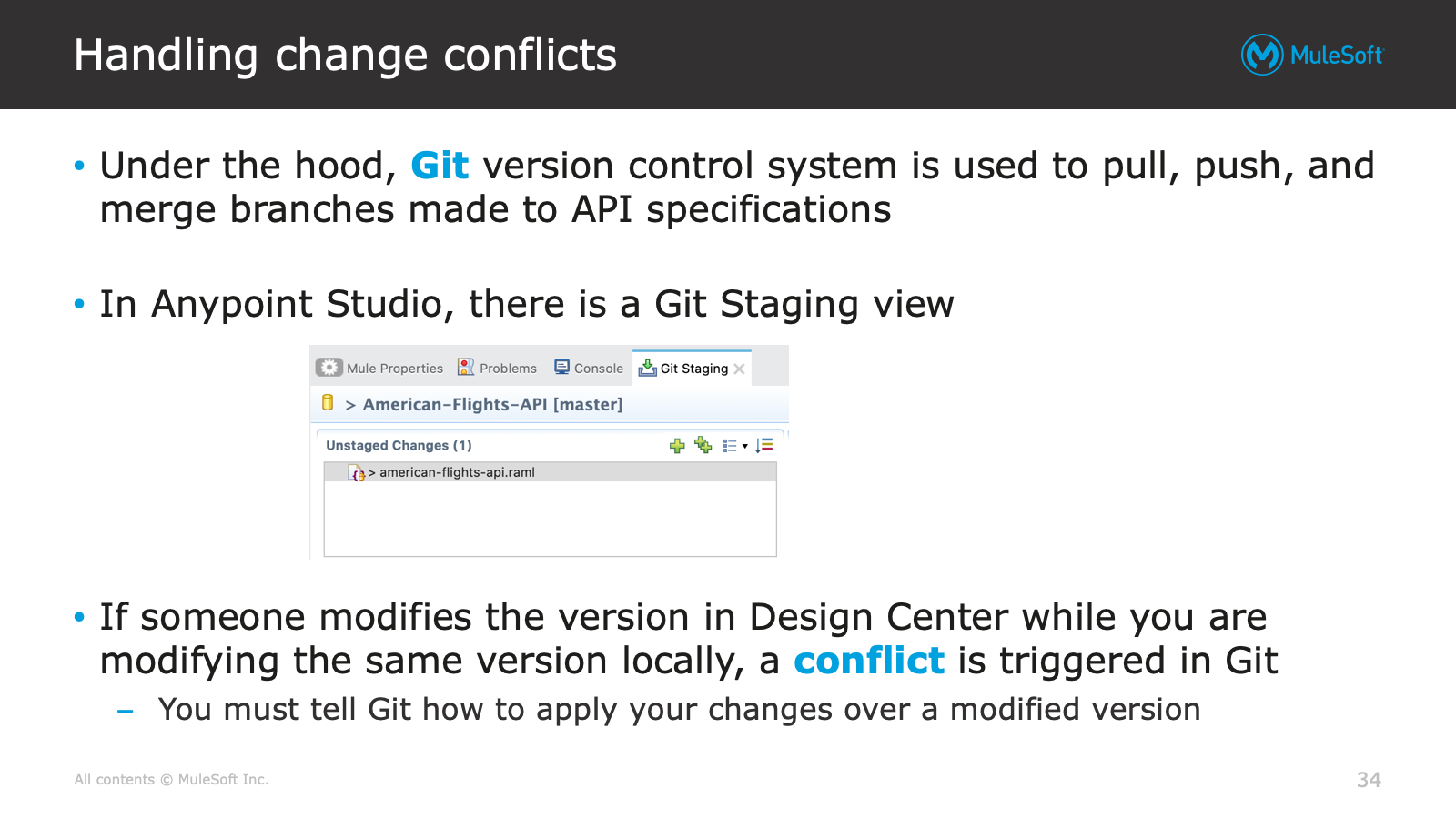Switch to the Problems tab
This screenshot has height=819, width=1456.
click(x=498, y=368)
